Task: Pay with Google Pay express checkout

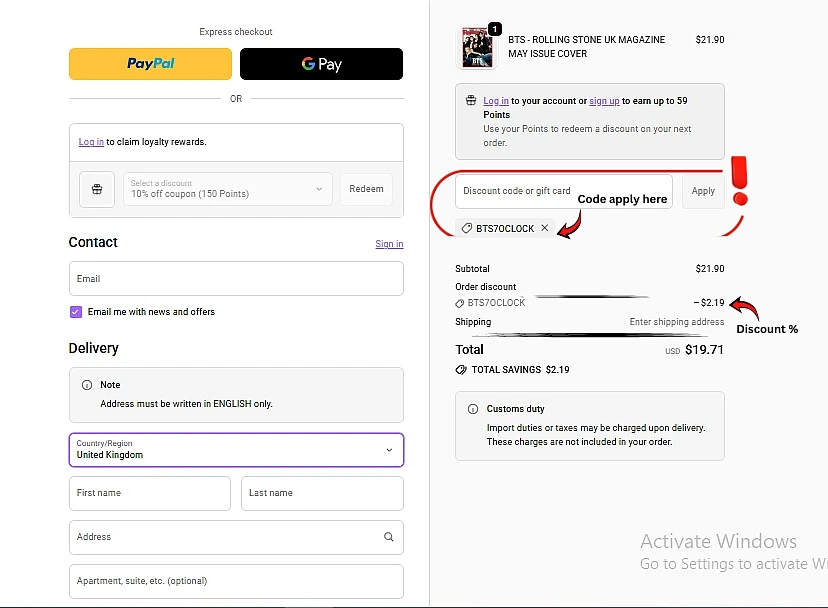Action: 321,64
